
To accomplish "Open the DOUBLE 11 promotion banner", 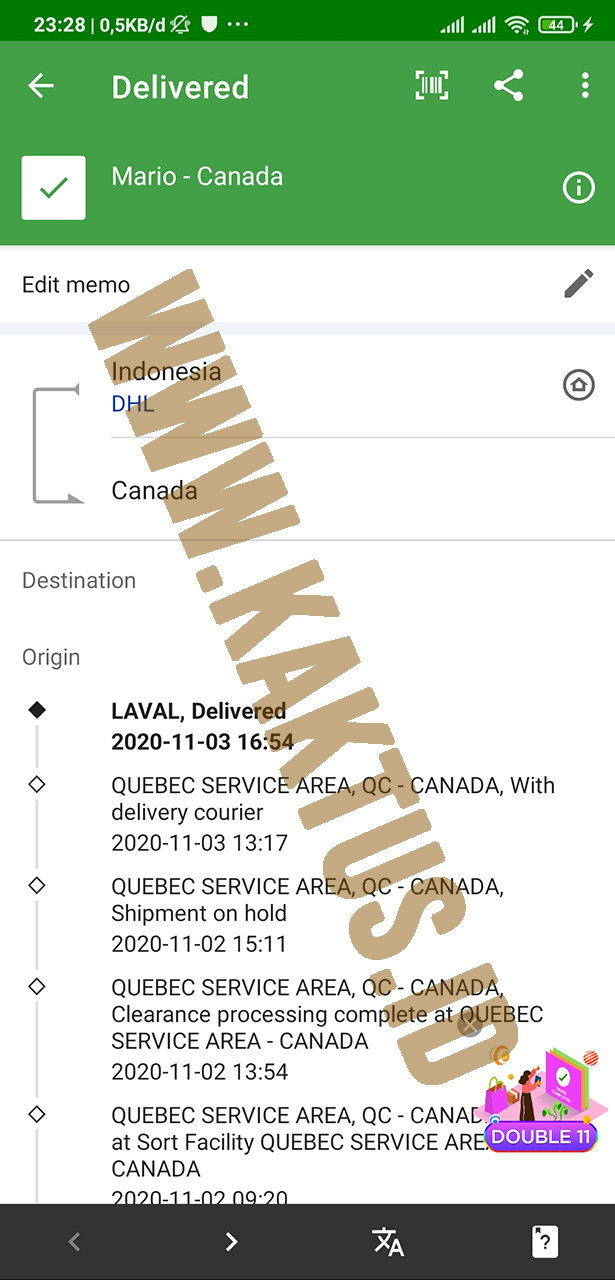I will click(x=543, y=1098).
